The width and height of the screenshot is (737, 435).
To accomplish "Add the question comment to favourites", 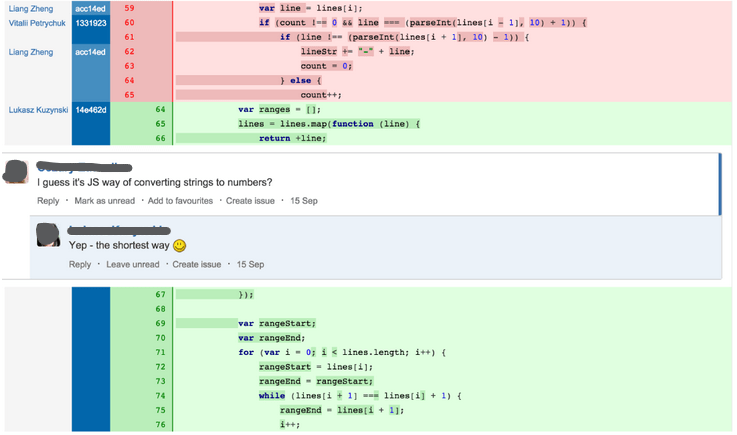I will (x=180, y=201).
